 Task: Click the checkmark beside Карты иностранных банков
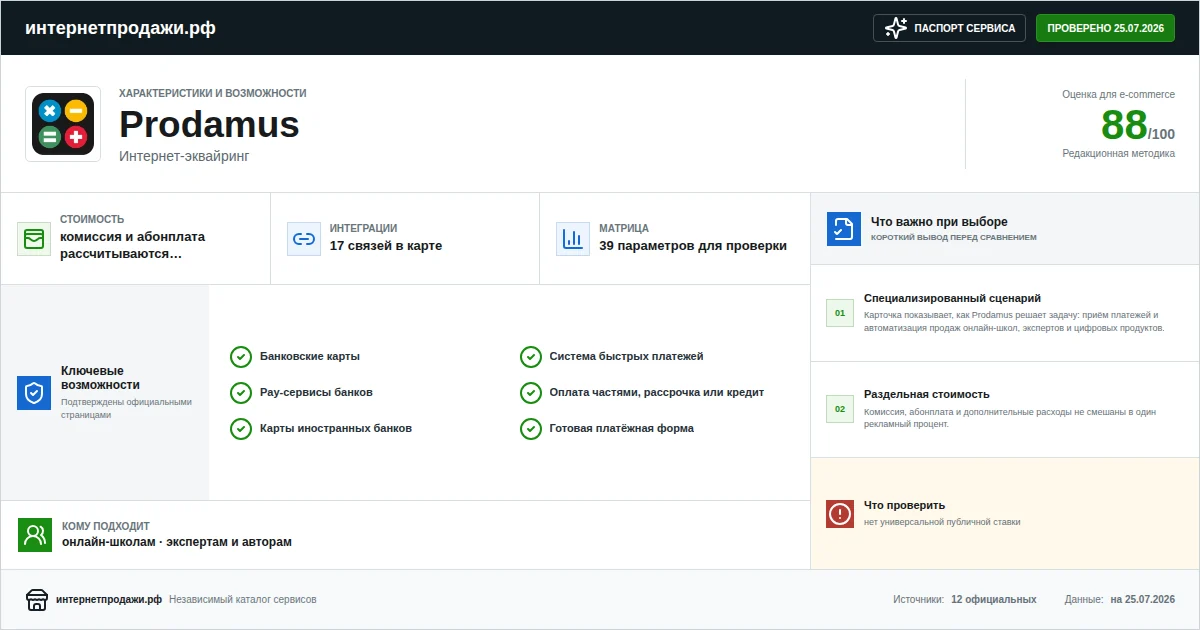coord(241,429)
